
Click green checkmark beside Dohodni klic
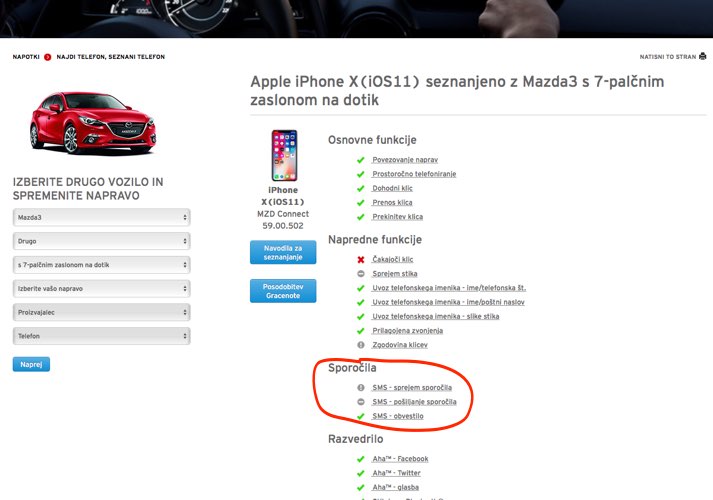361,188
